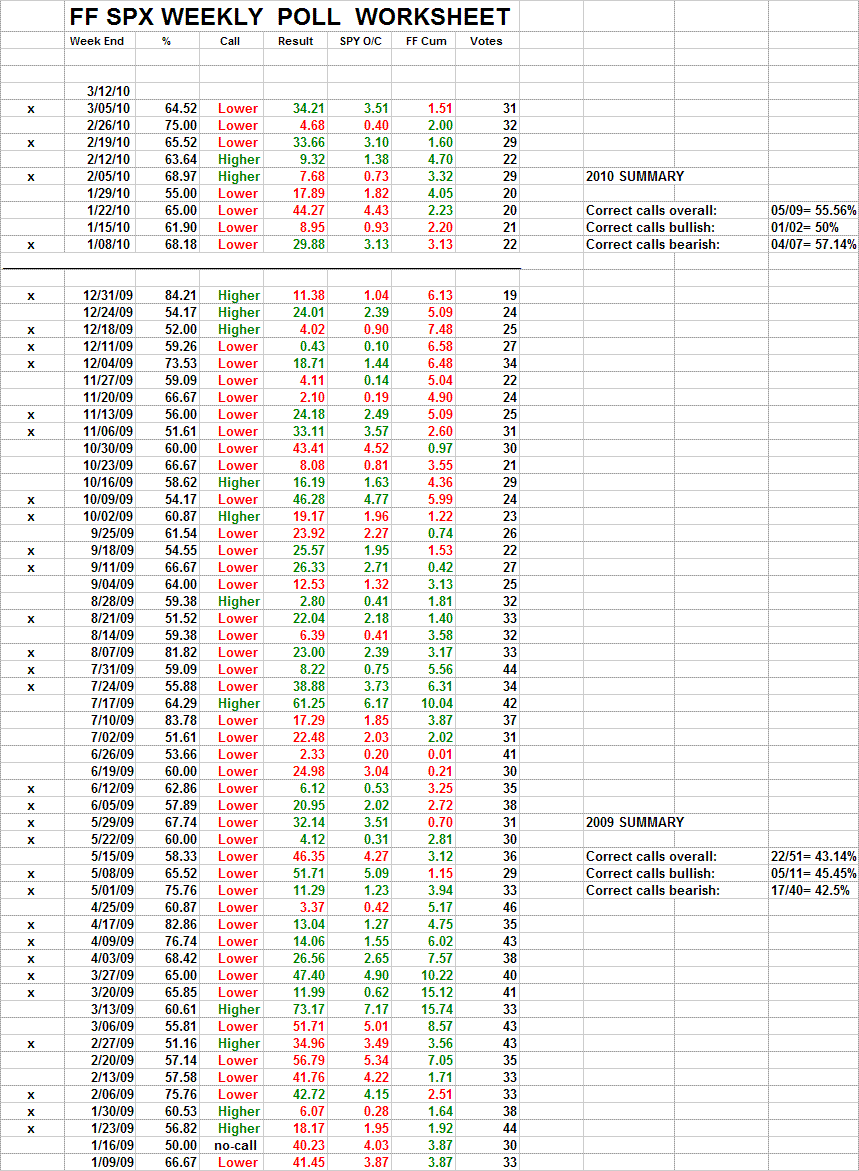Click Result value 2.80 in 8/28/09 row
The height and width of the screenshot is (1171, 859).
tap(312, 601)
